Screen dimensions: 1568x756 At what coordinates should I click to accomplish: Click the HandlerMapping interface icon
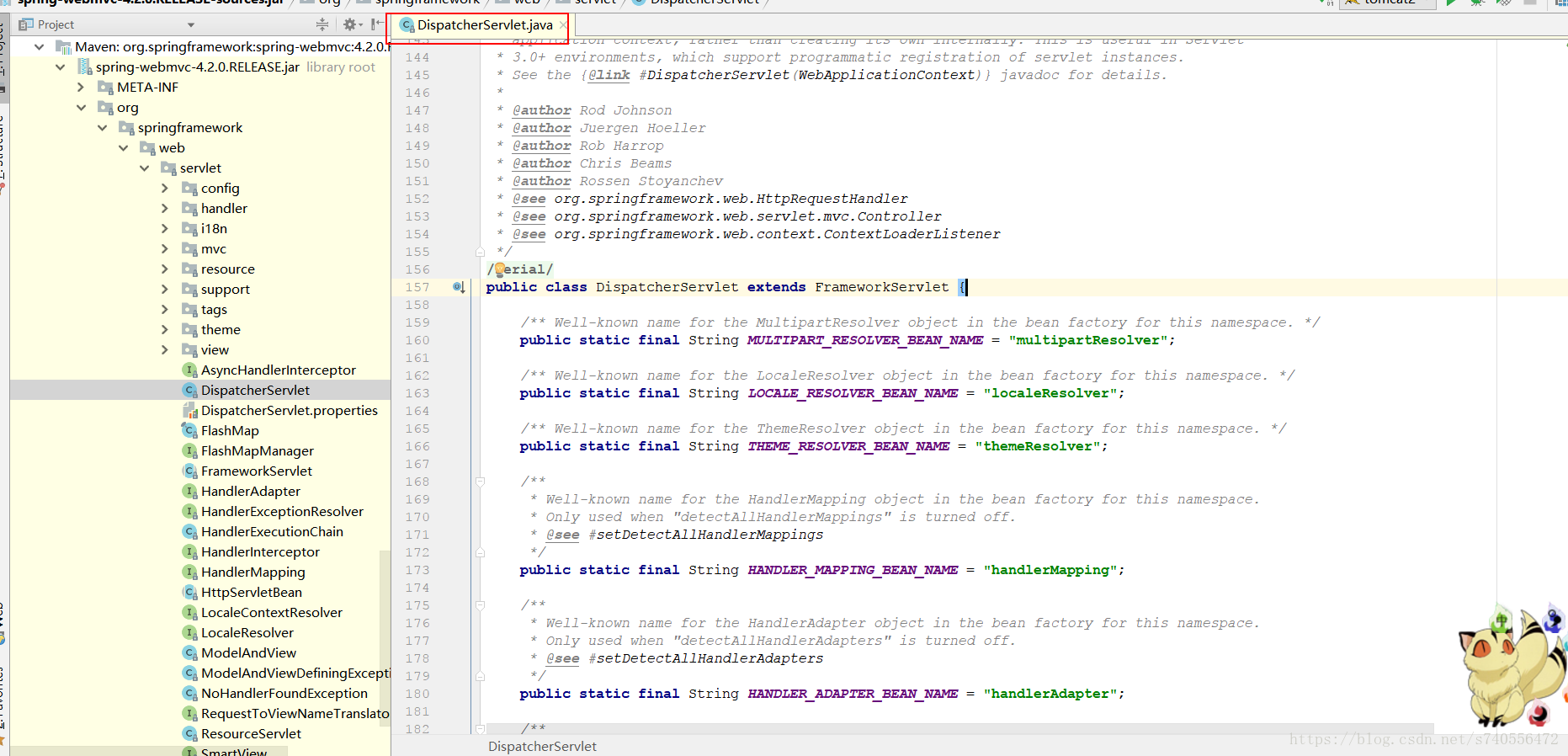click(190, 572)
